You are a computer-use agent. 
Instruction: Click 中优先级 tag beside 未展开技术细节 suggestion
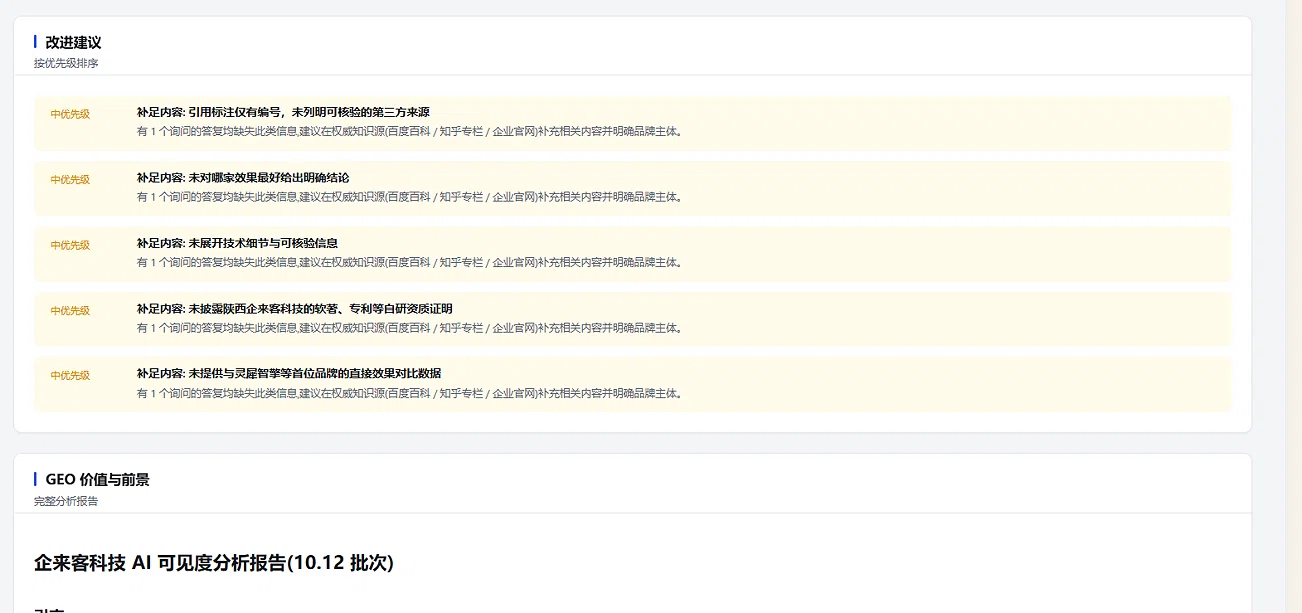point(70,245)
